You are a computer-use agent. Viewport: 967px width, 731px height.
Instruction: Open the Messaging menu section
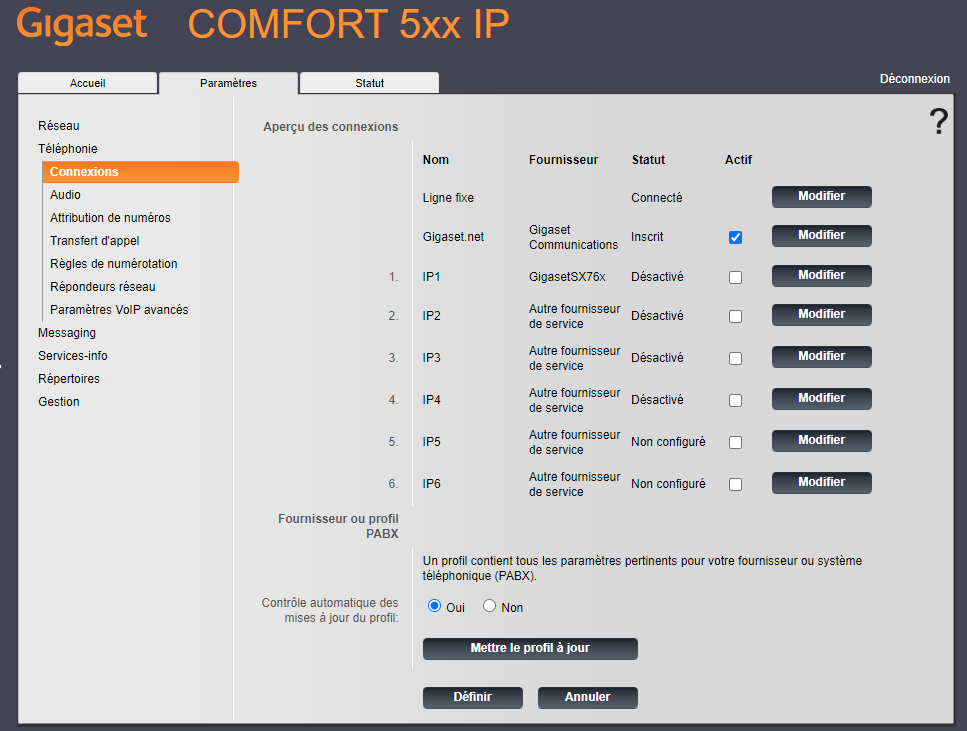coord(67,333)
